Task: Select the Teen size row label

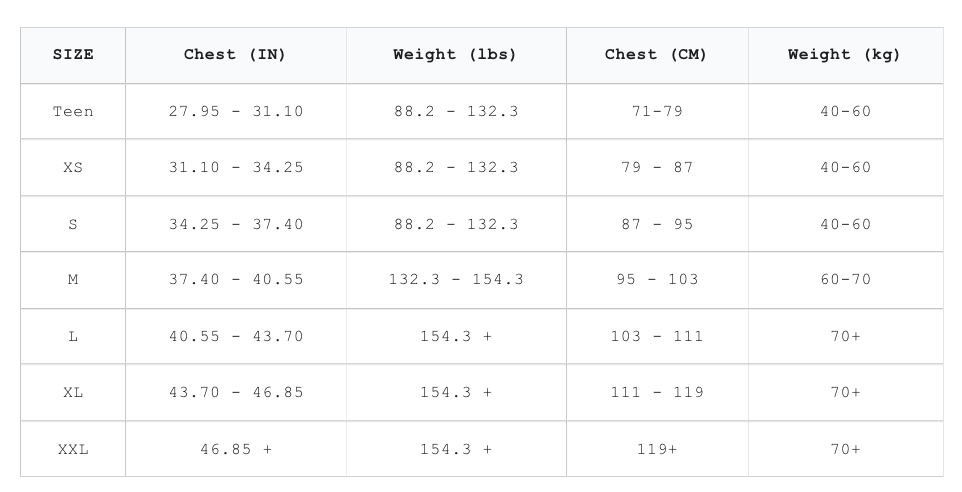Action: 73,112
